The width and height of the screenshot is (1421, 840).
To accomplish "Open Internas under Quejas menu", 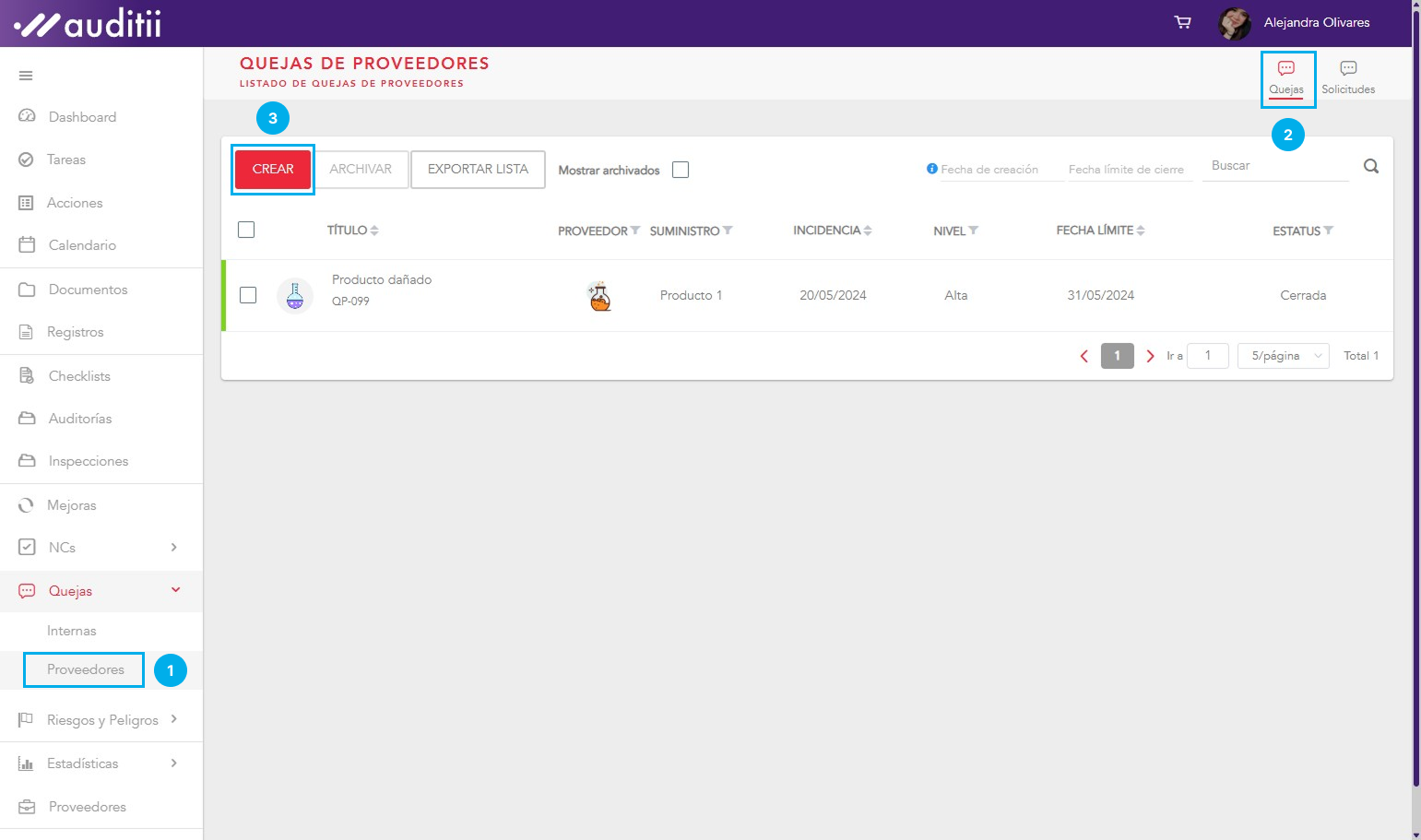I will point(72,631).
